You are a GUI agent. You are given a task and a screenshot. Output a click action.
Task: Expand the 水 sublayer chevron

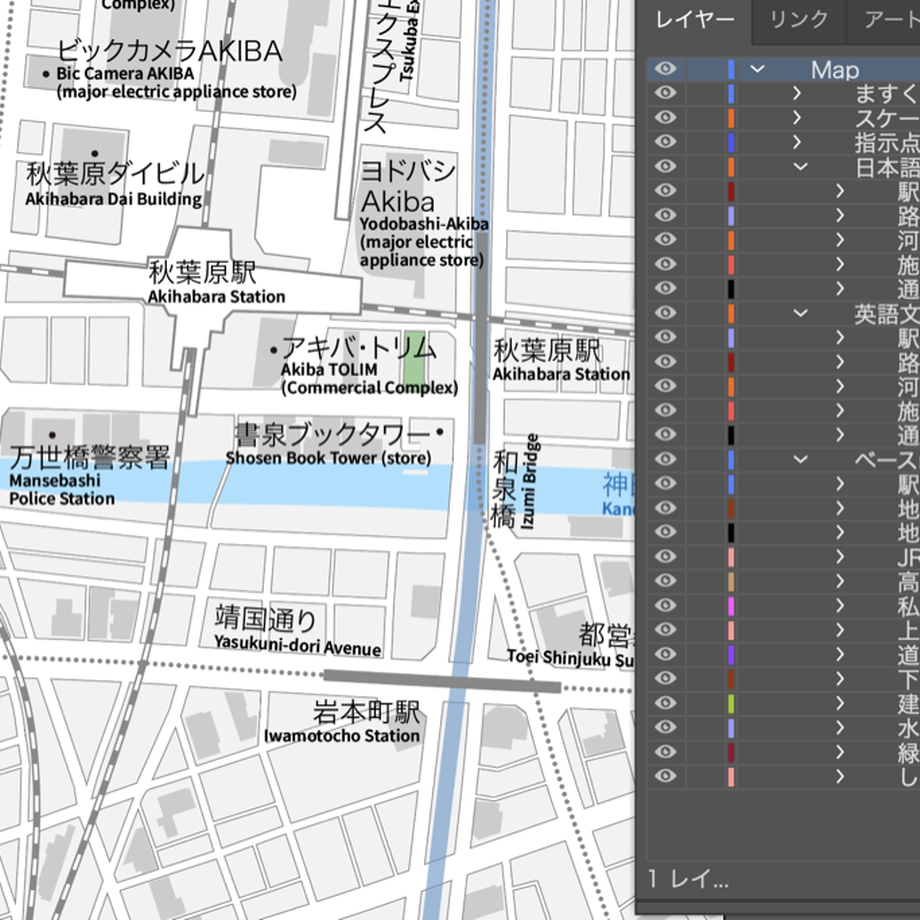pos(840,728)
